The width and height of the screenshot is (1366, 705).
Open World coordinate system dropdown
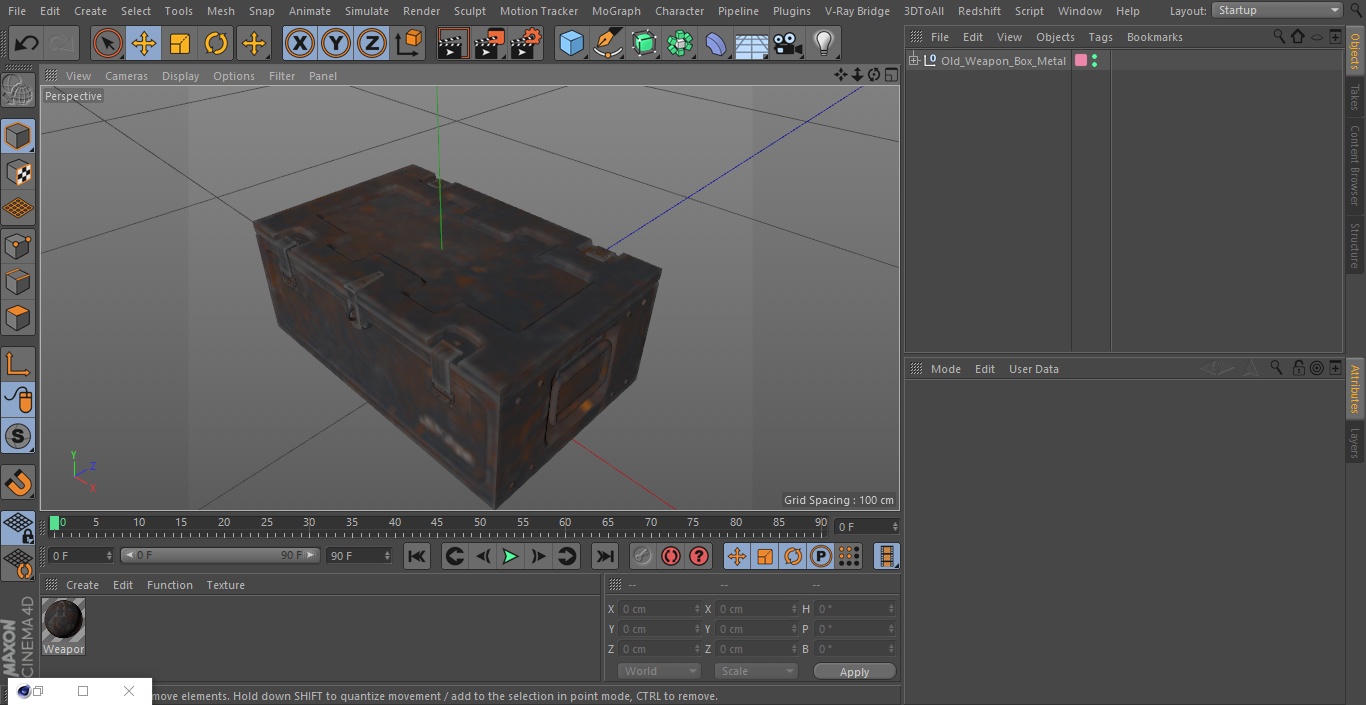(659, 671)
